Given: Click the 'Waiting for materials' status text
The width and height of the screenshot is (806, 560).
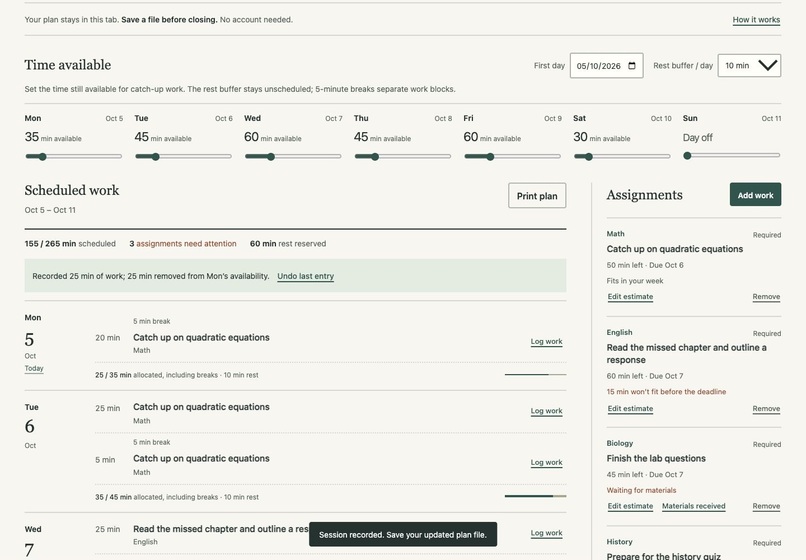Looking at the screenshot, I should tap(641, 491).
